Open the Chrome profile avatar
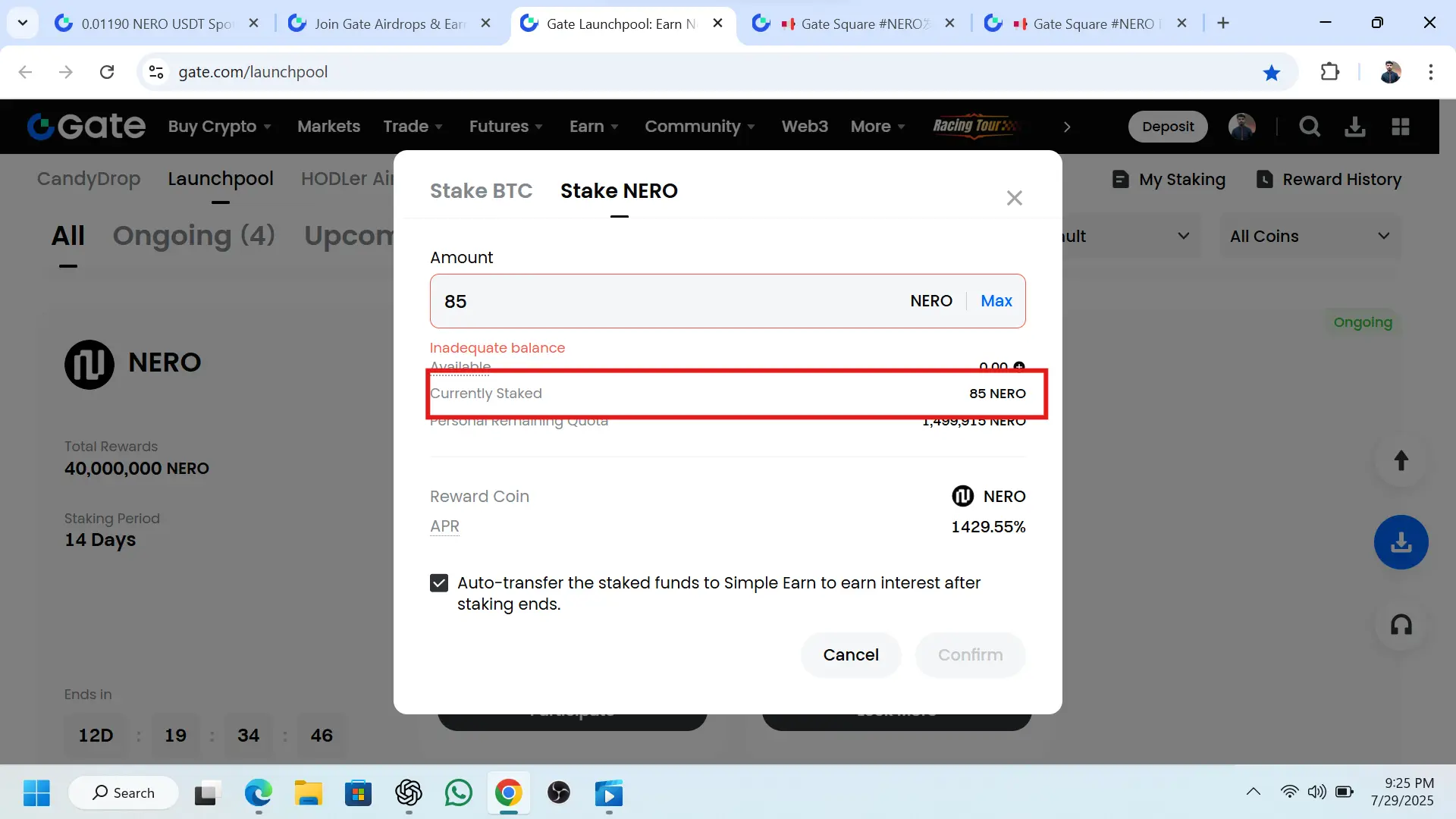 coord(1391,72)
